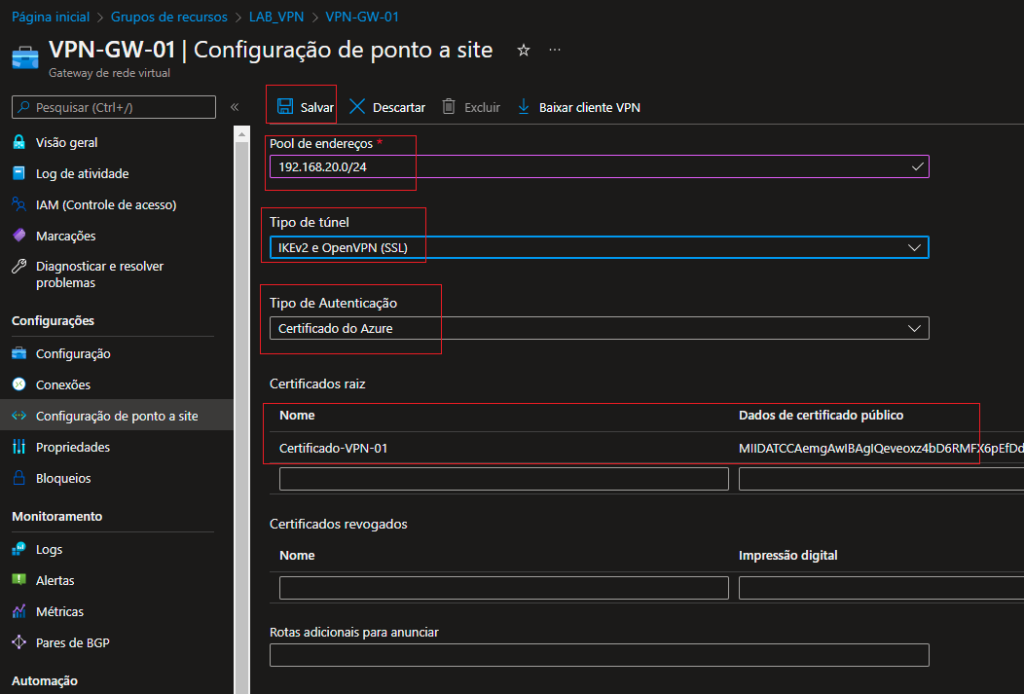Image resolution: width=1024 pixels, height=694 pixels.
Task: Open the ellipsis more options menu
Action: 555,50
